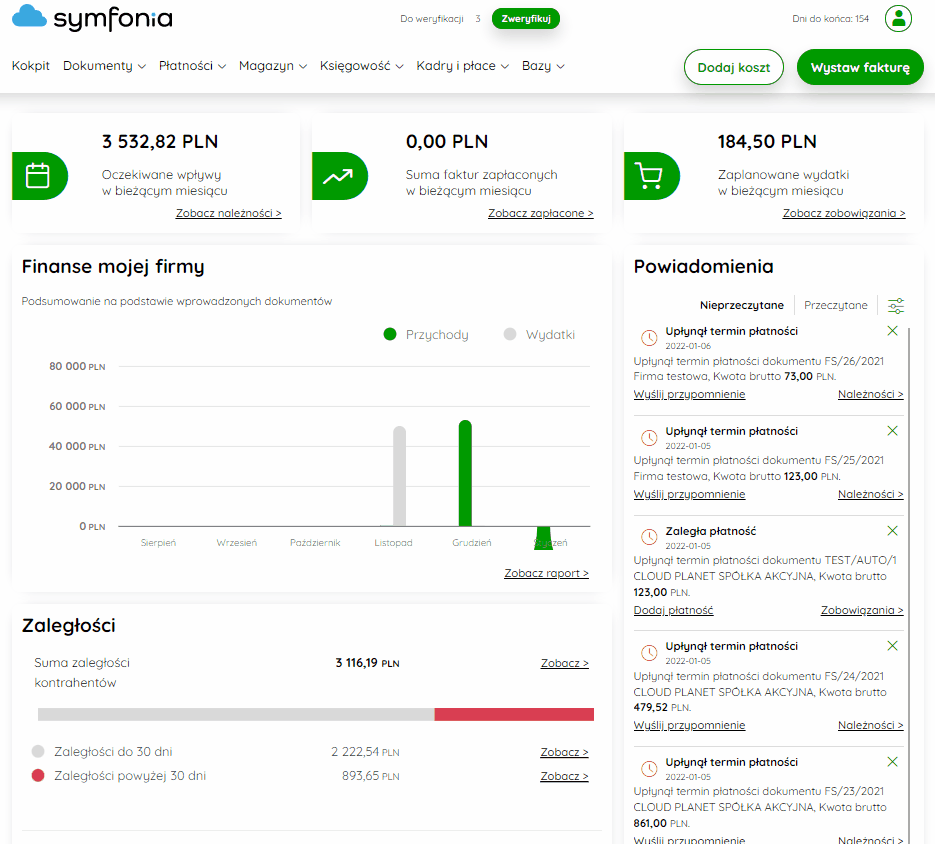
Task: Dismiss the FS/25/2021 notification with X
Action: (892, 431)
